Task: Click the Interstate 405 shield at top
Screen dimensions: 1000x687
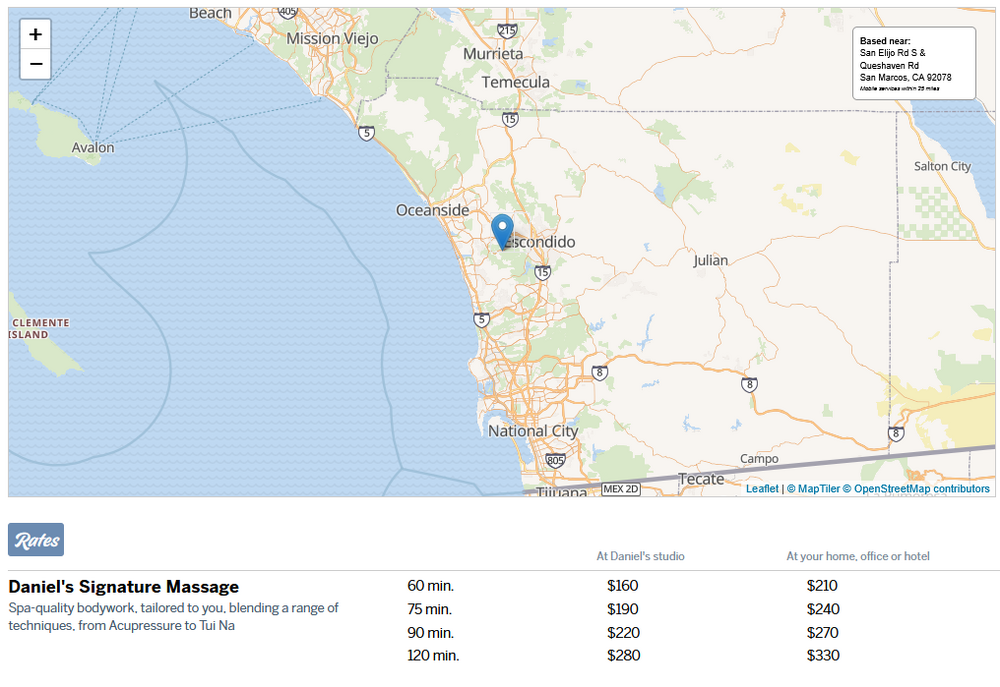Action: point(288,11)
